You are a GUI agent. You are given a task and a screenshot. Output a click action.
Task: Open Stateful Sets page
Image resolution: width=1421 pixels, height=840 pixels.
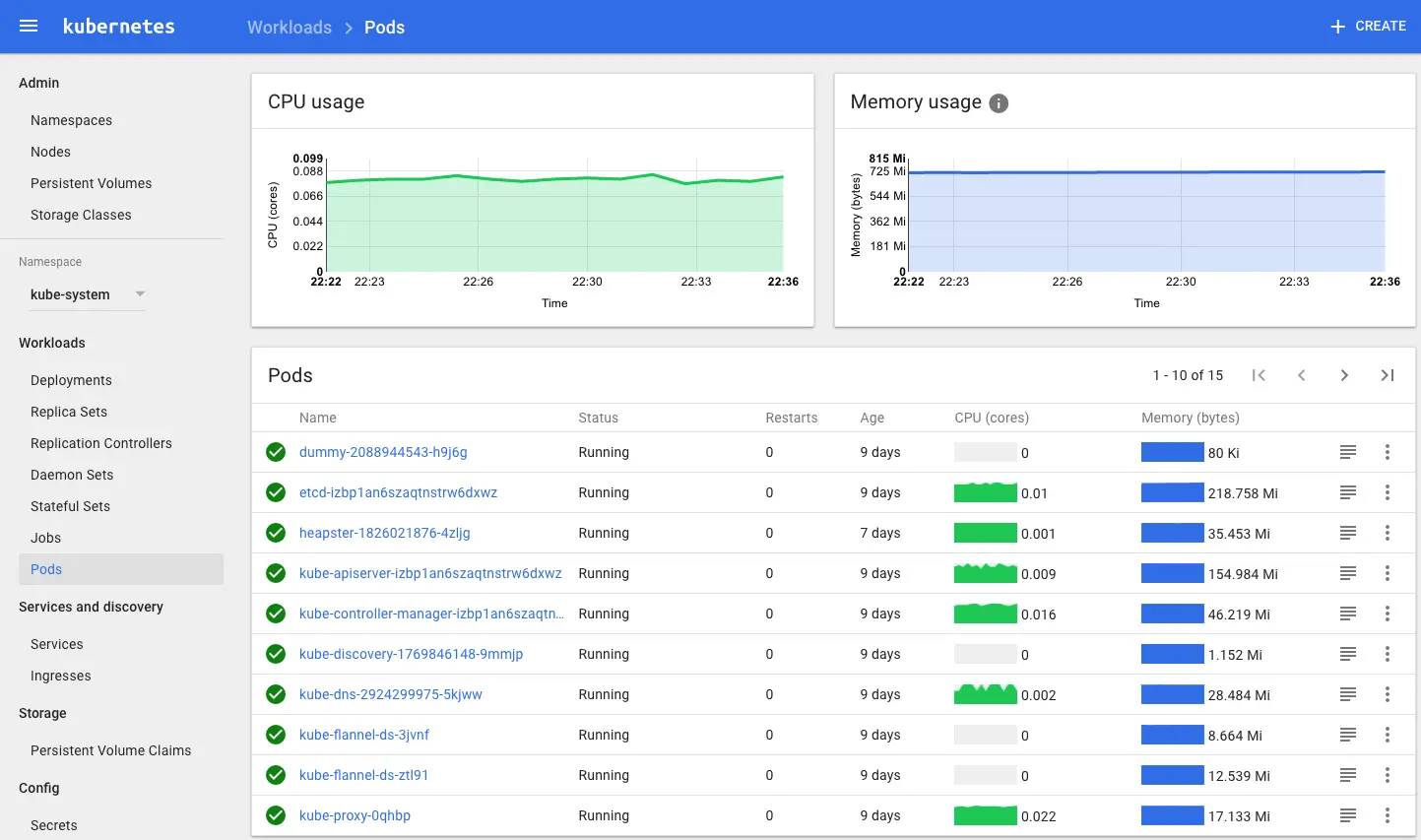pyautogui.click(x=70, y=506)
